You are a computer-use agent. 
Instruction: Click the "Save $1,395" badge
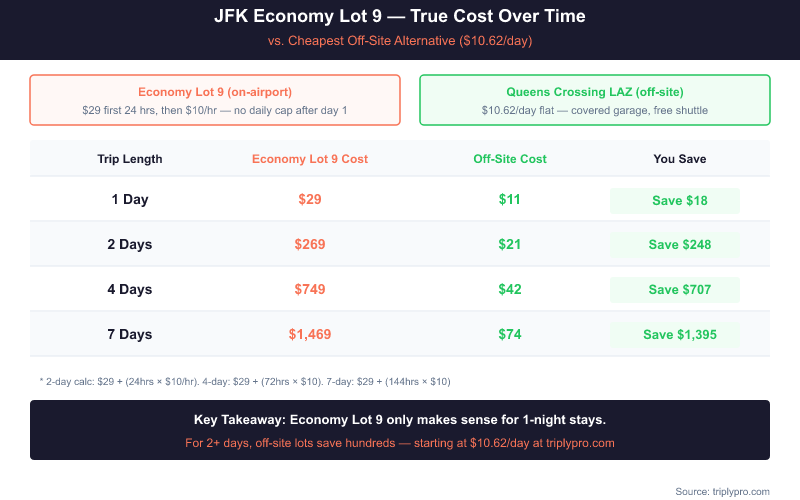tap(675, 335)
